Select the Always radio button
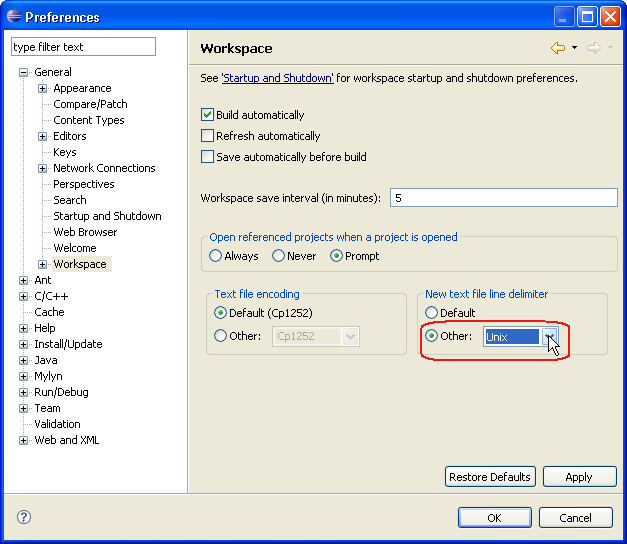This screenshot has width=627, height=544. tap(215, 256)
